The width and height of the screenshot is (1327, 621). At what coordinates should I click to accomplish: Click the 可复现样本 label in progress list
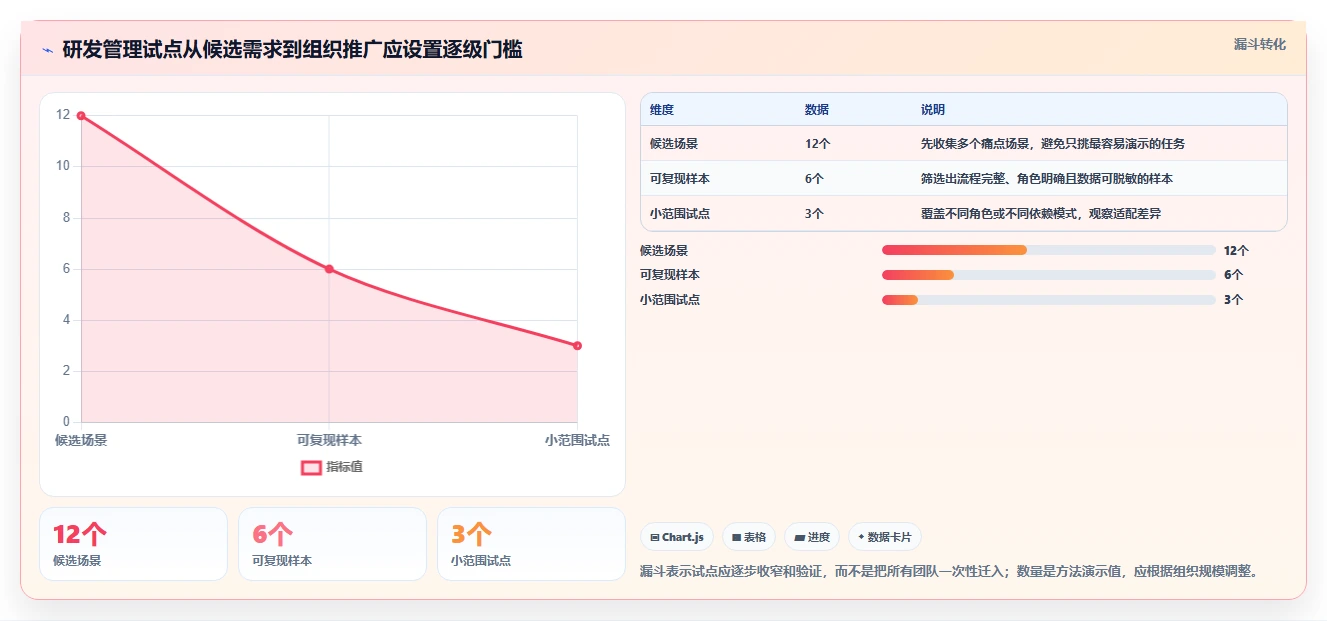pos(670,275)
